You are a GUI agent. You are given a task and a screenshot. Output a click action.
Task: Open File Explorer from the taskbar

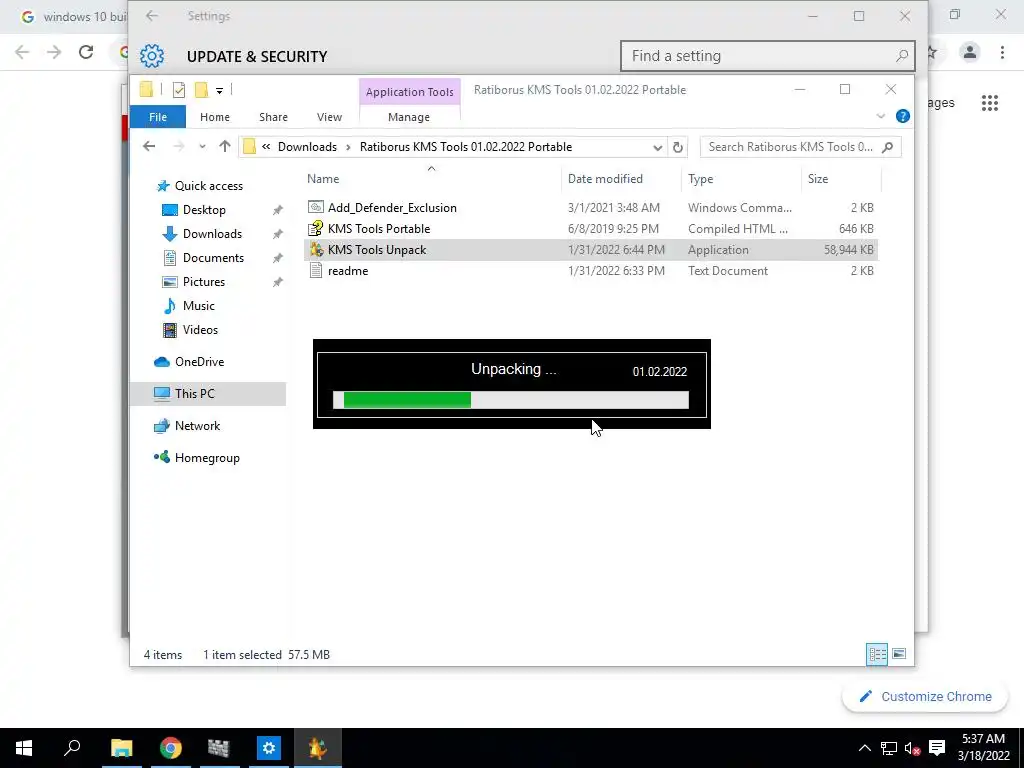coord(121,748)
